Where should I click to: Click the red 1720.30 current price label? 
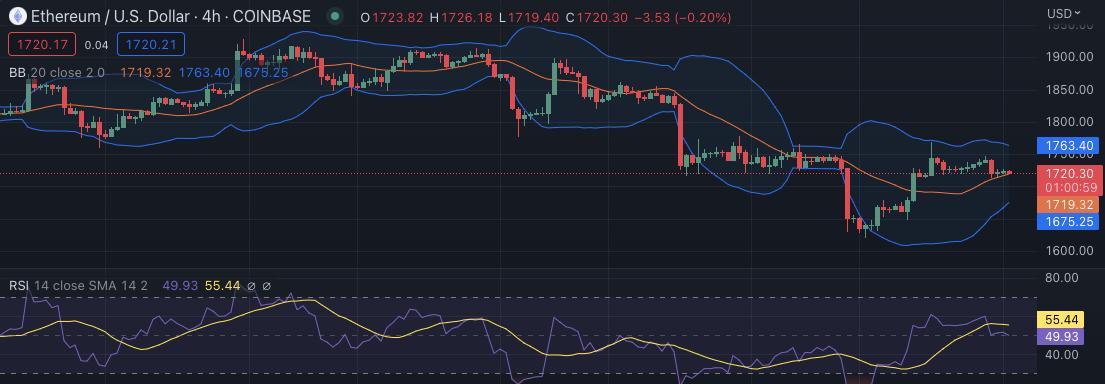[1069, 173]
